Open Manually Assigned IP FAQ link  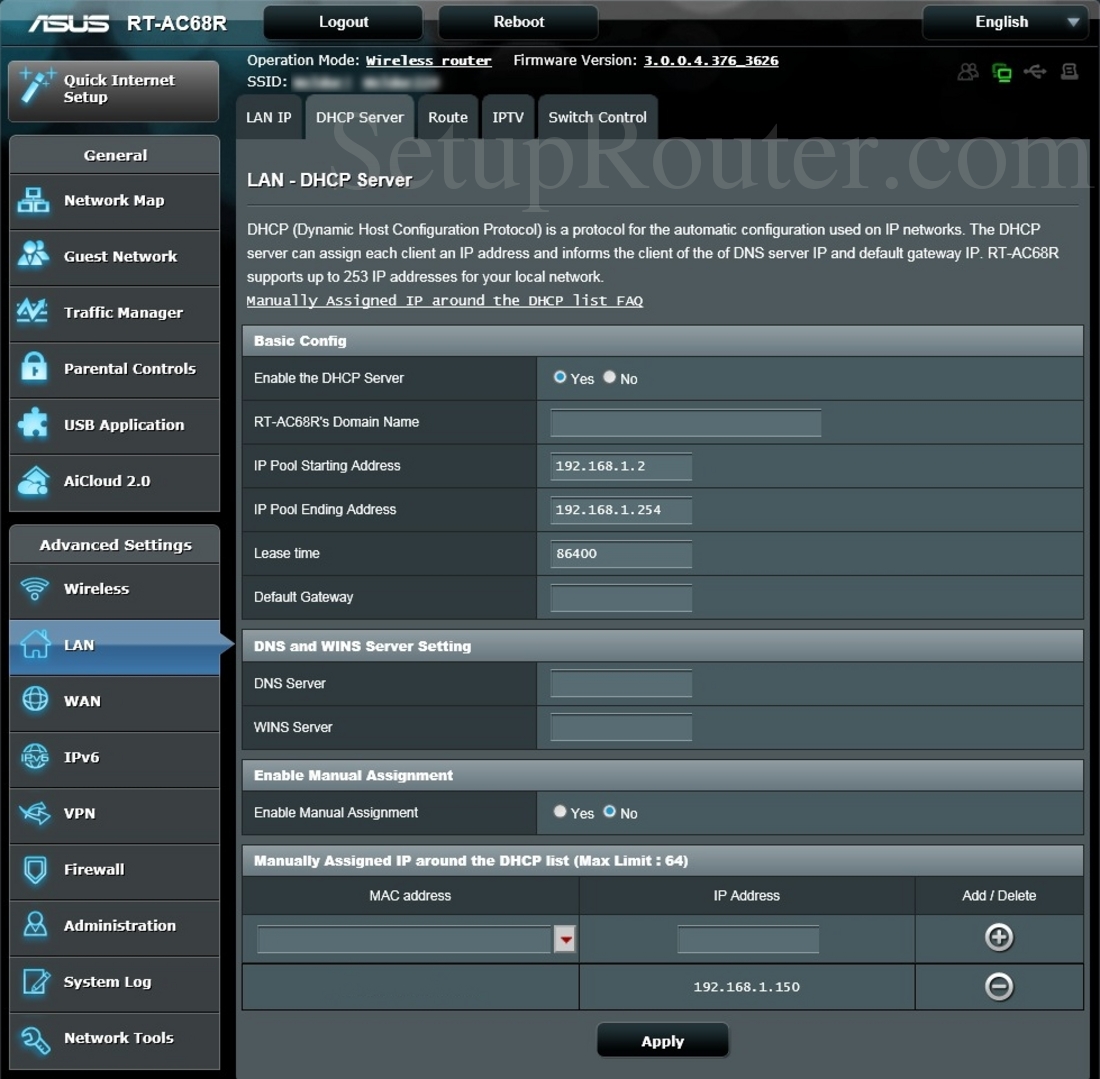(x=444, y=300)
